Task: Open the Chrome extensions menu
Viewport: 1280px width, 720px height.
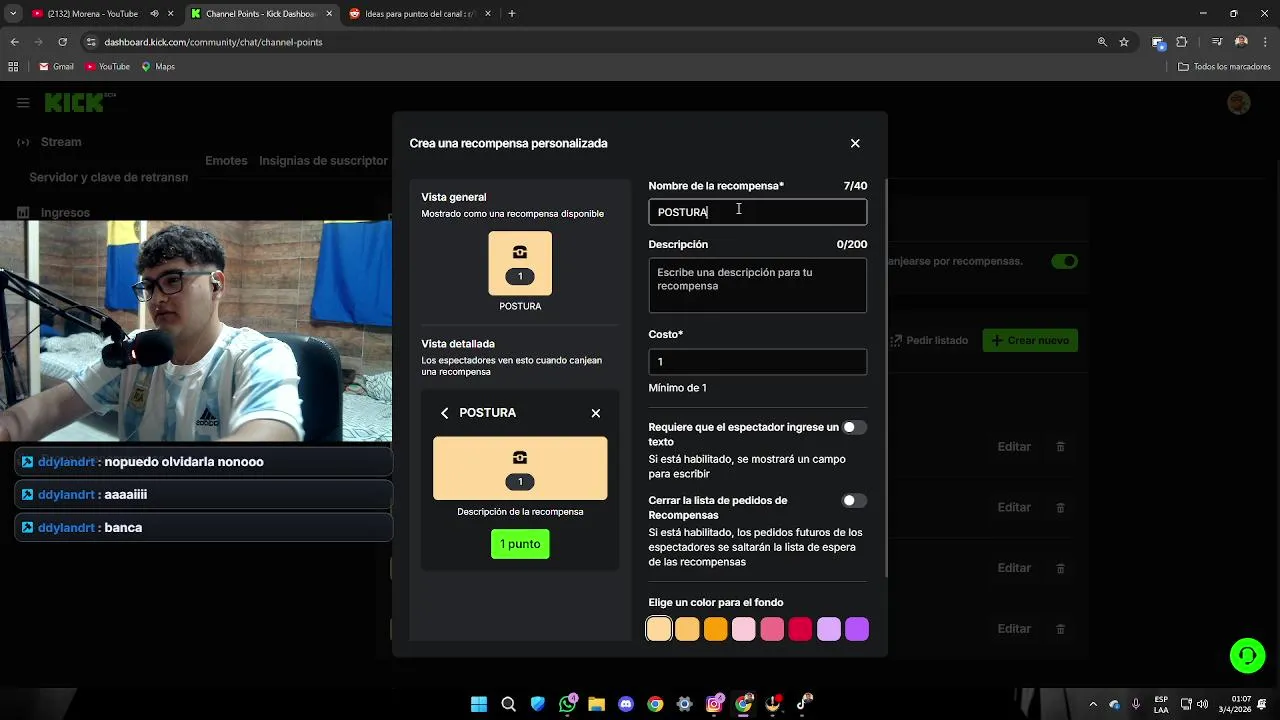Action: point(1182,42)
